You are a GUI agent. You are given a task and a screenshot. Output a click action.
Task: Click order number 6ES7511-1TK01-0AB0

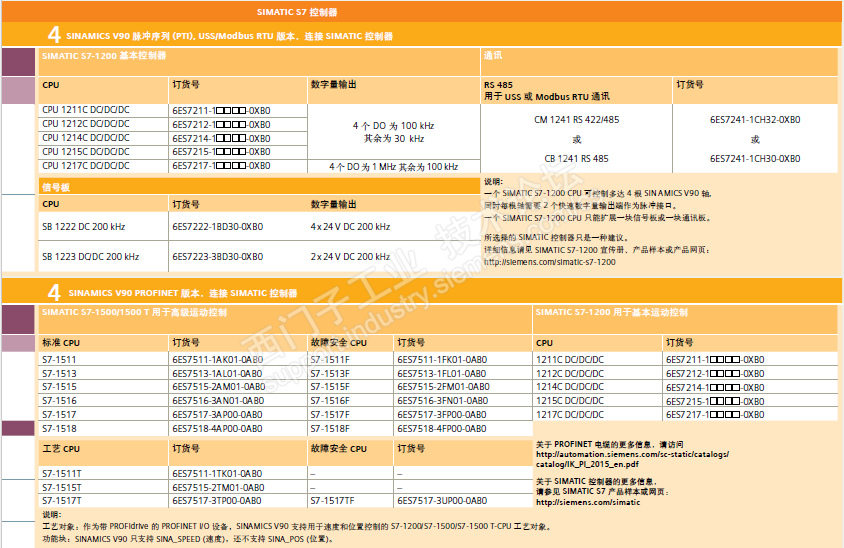(x=217, y=474)
